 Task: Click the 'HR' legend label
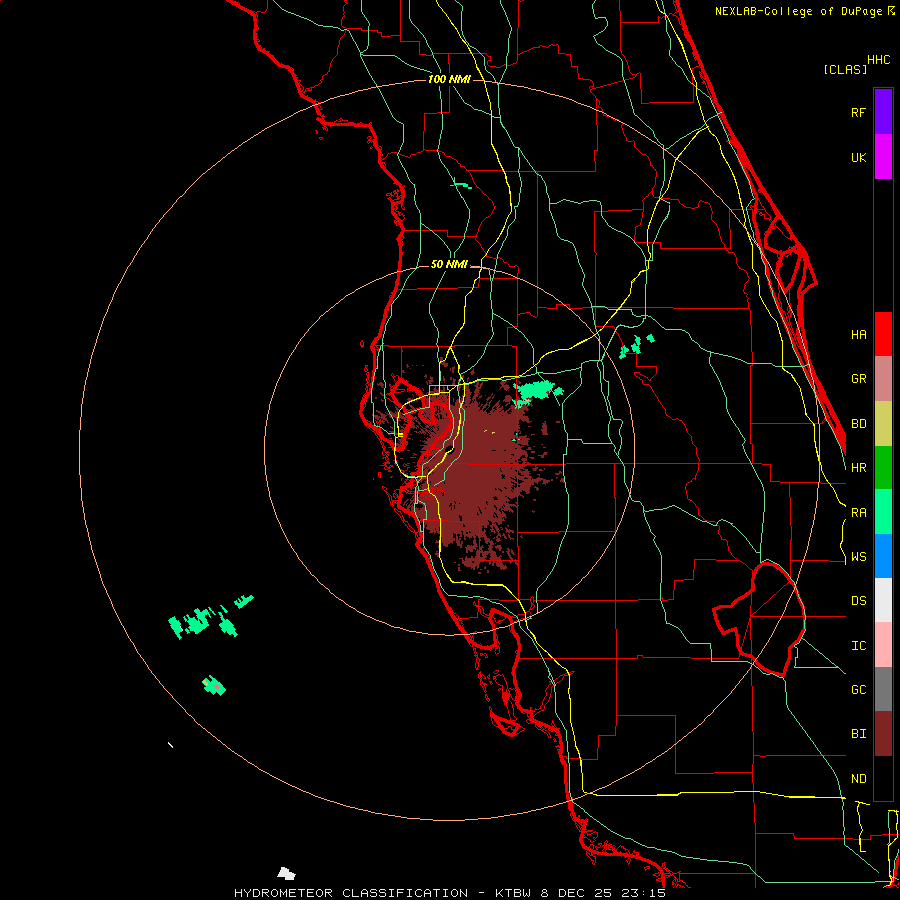(x=859, y=468)
